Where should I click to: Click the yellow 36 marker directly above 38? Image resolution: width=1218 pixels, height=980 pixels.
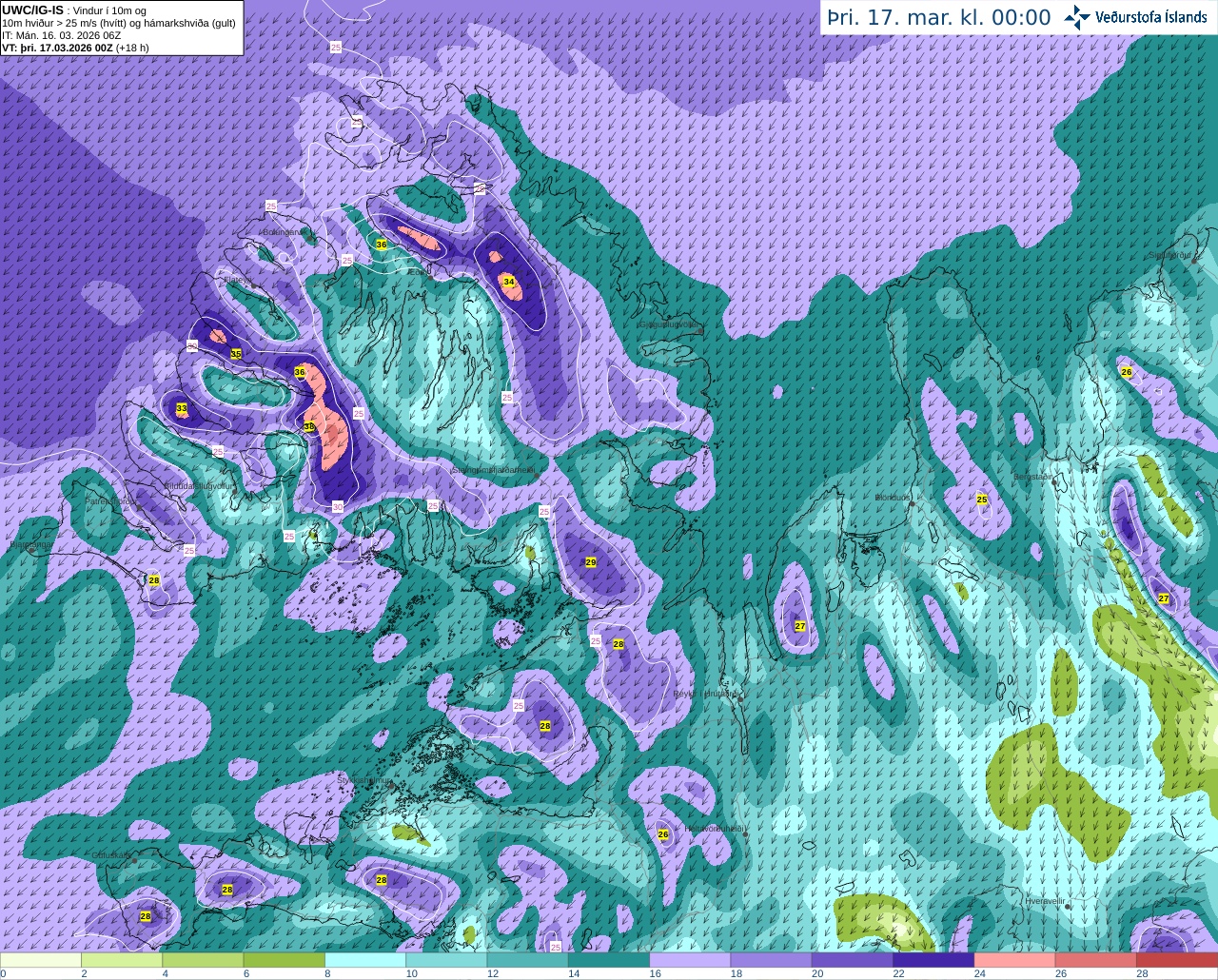(x=300, y=372)
